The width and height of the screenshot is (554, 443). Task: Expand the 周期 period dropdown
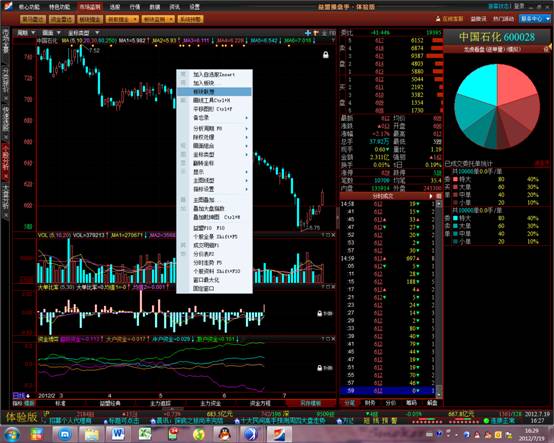tap(26, 33)
